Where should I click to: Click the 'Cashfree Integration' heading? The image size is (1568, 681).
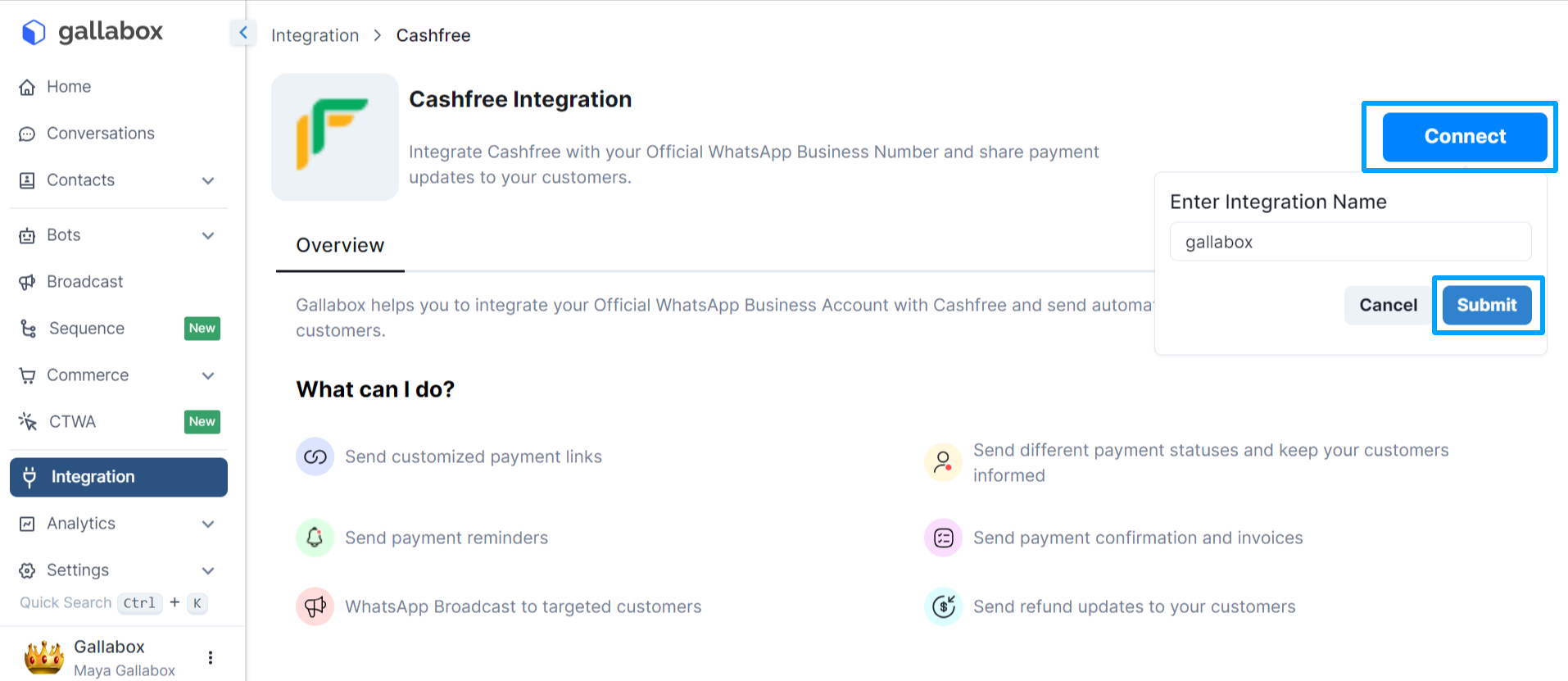point(520,99)
